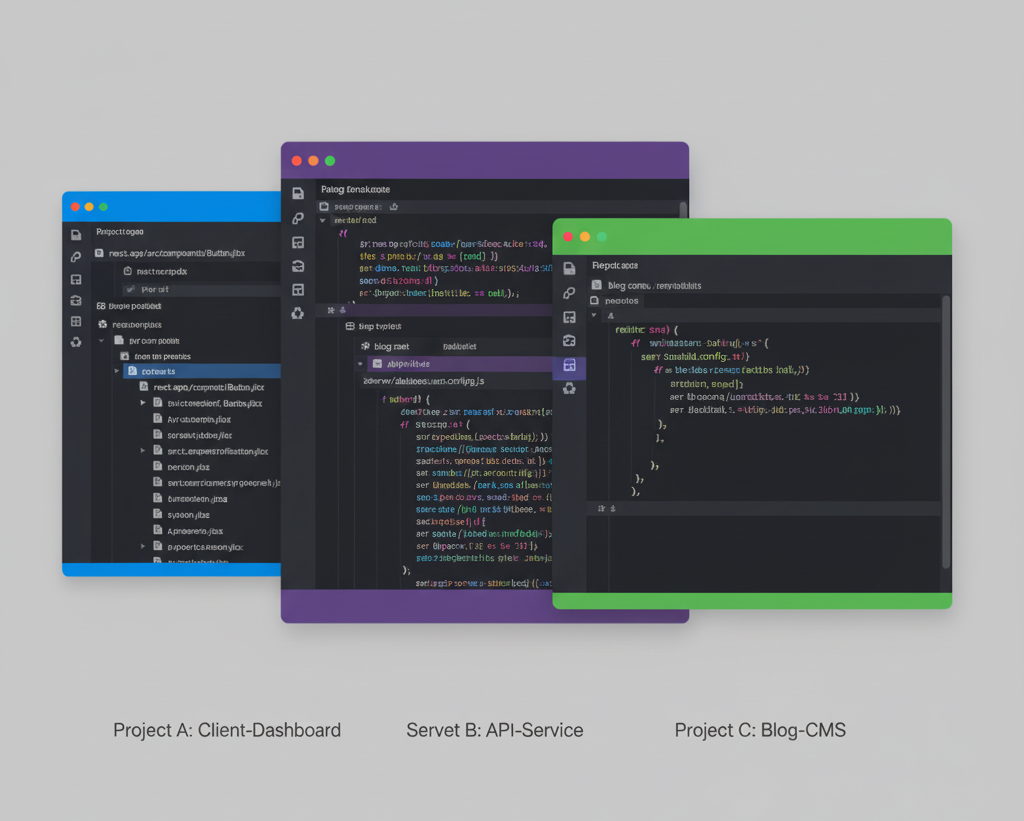Select the save file icon in the purple window sidebar
The width and height of the screenshot is (1024, 821).
pos(298,193)
